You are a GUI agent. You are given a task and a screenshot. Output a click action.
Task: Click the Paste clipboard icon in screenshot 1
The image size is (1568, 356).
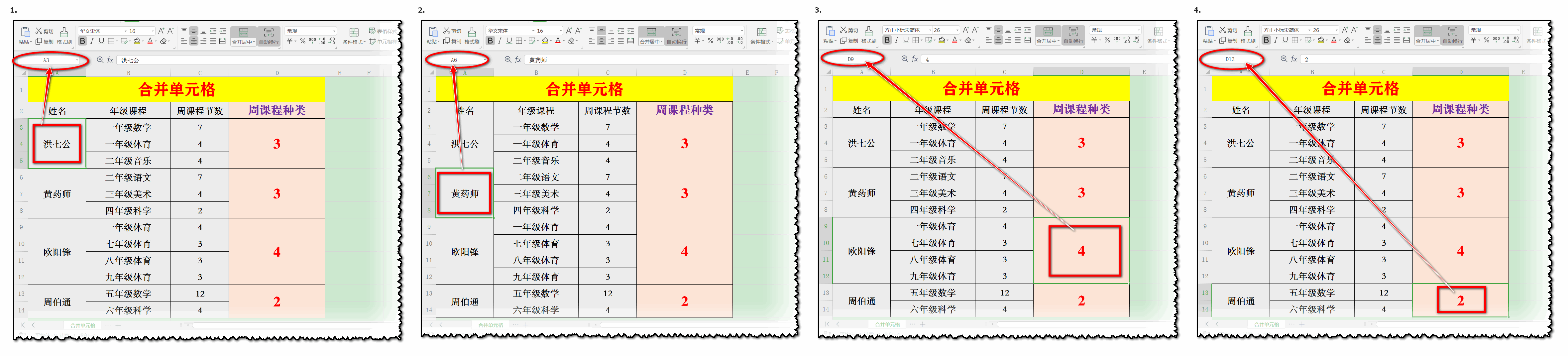tap(25, 32)
